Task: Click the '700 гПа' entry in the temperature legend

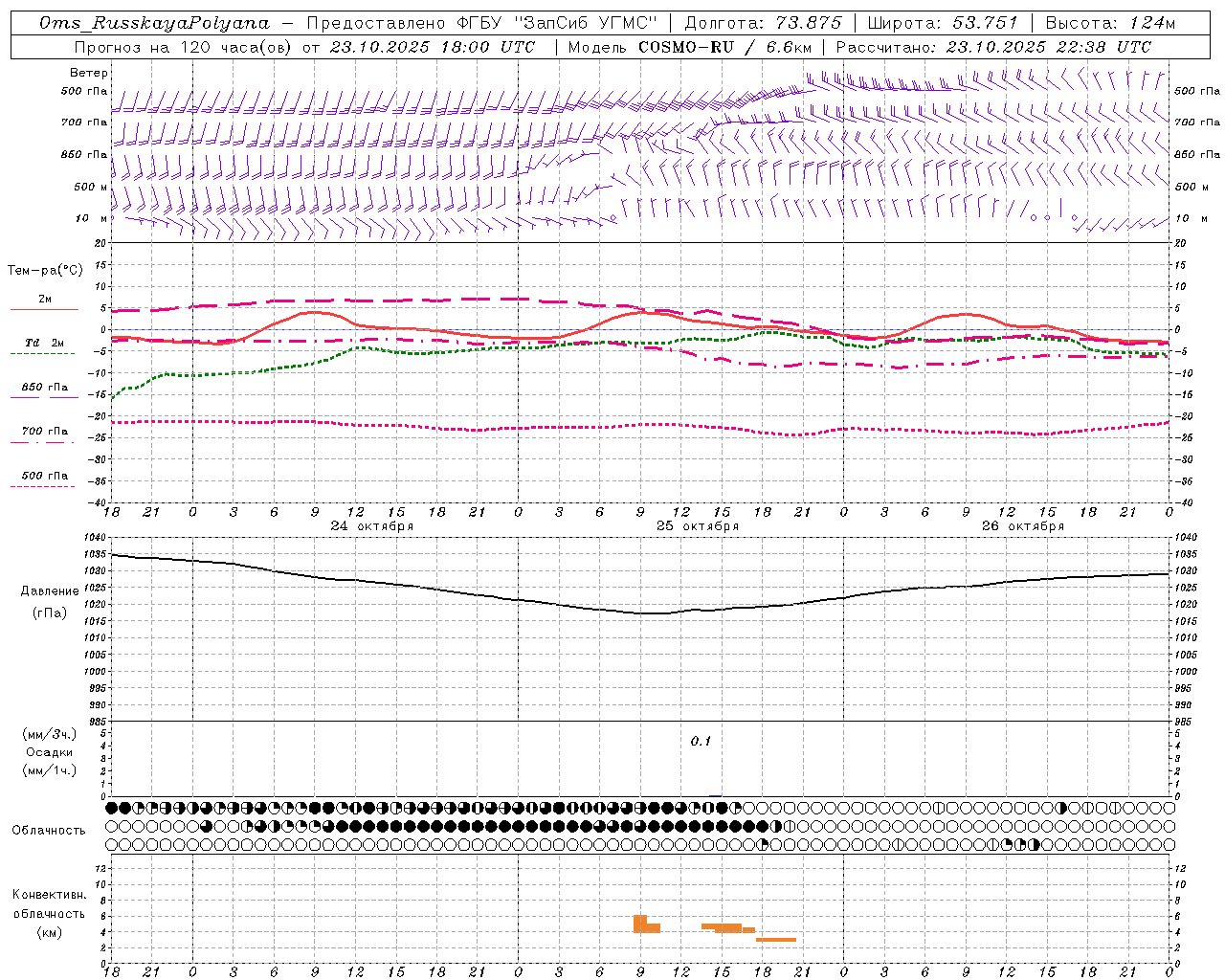Action: click(44, 432)
